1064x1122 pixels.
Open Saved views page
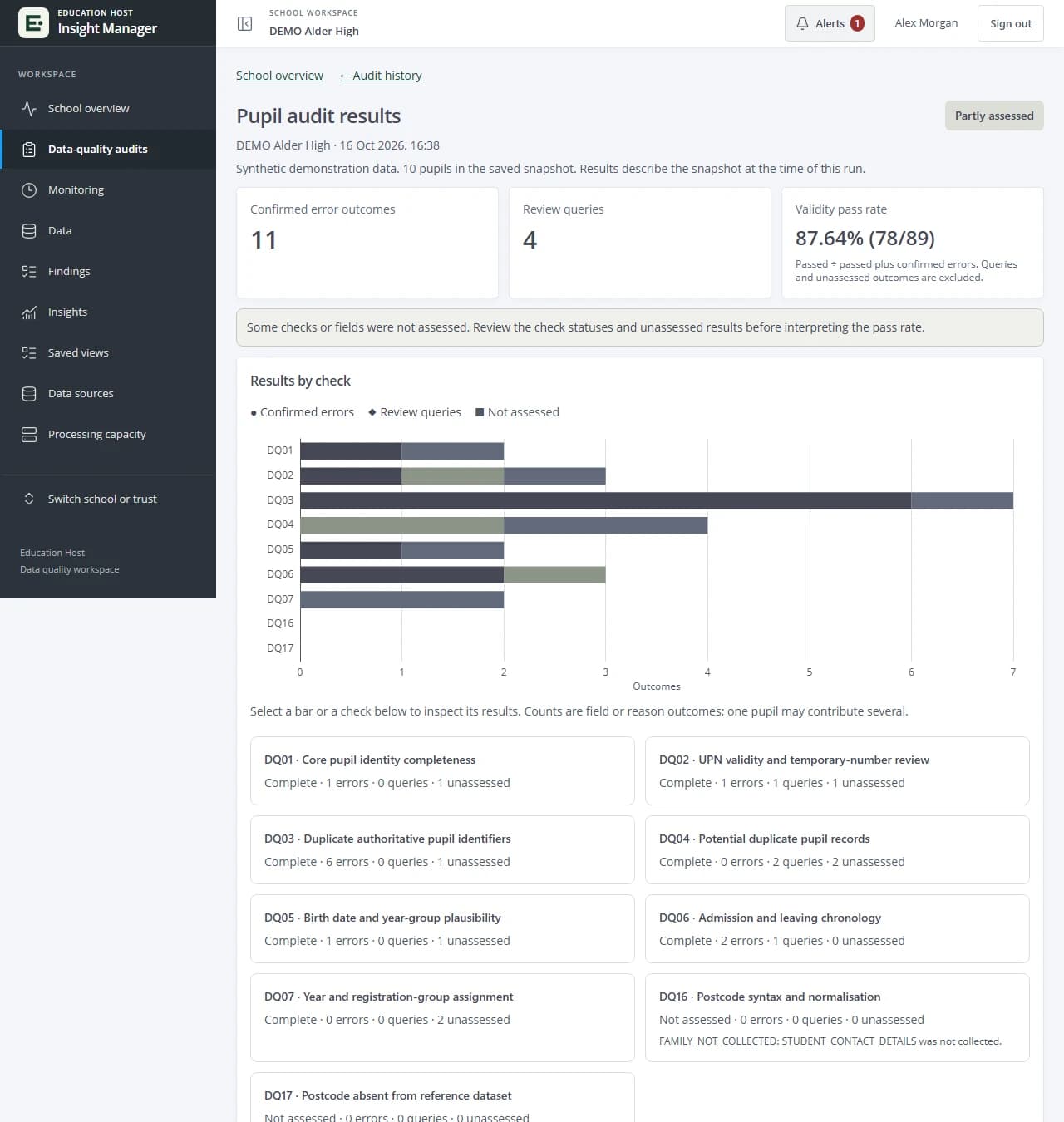(108, 353)
